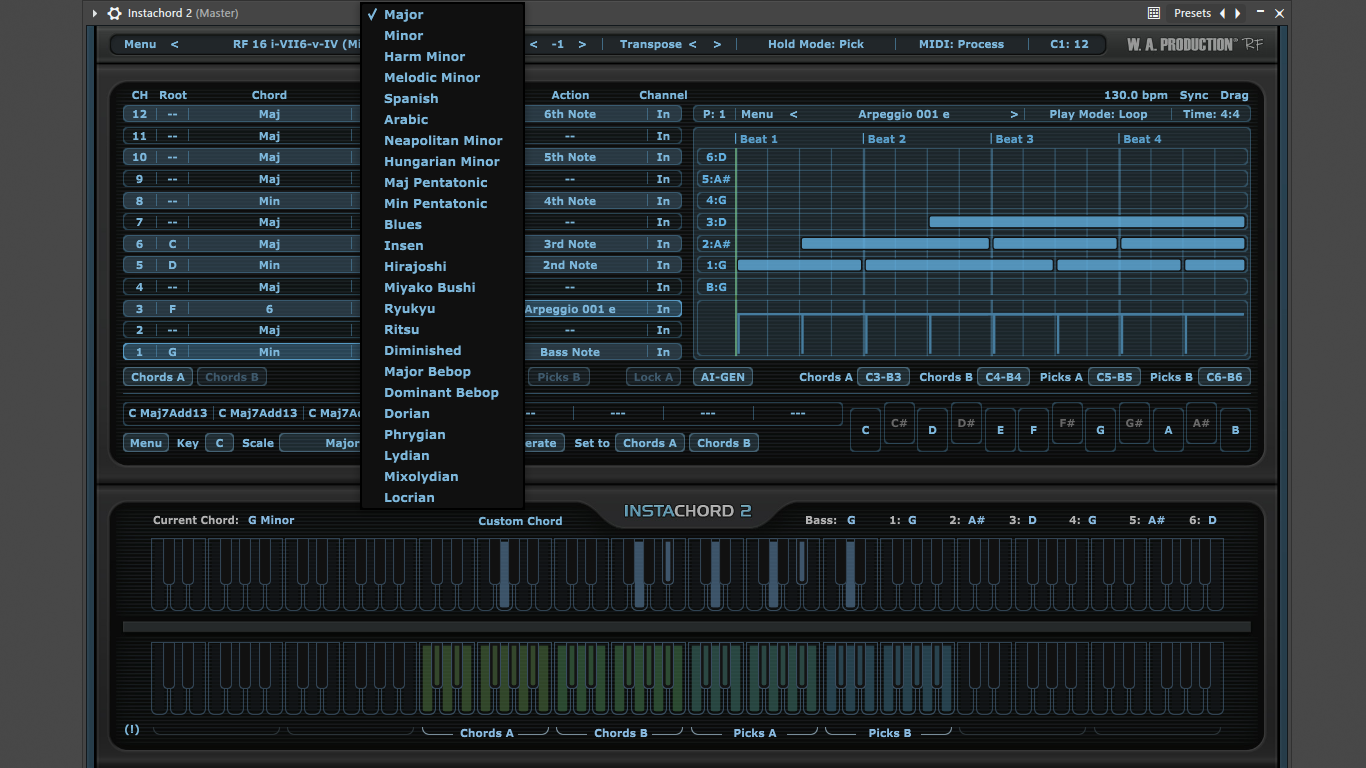Select Hungarian Minor from scale list
The image size is (1366, 768).
(x=442, y=161)
